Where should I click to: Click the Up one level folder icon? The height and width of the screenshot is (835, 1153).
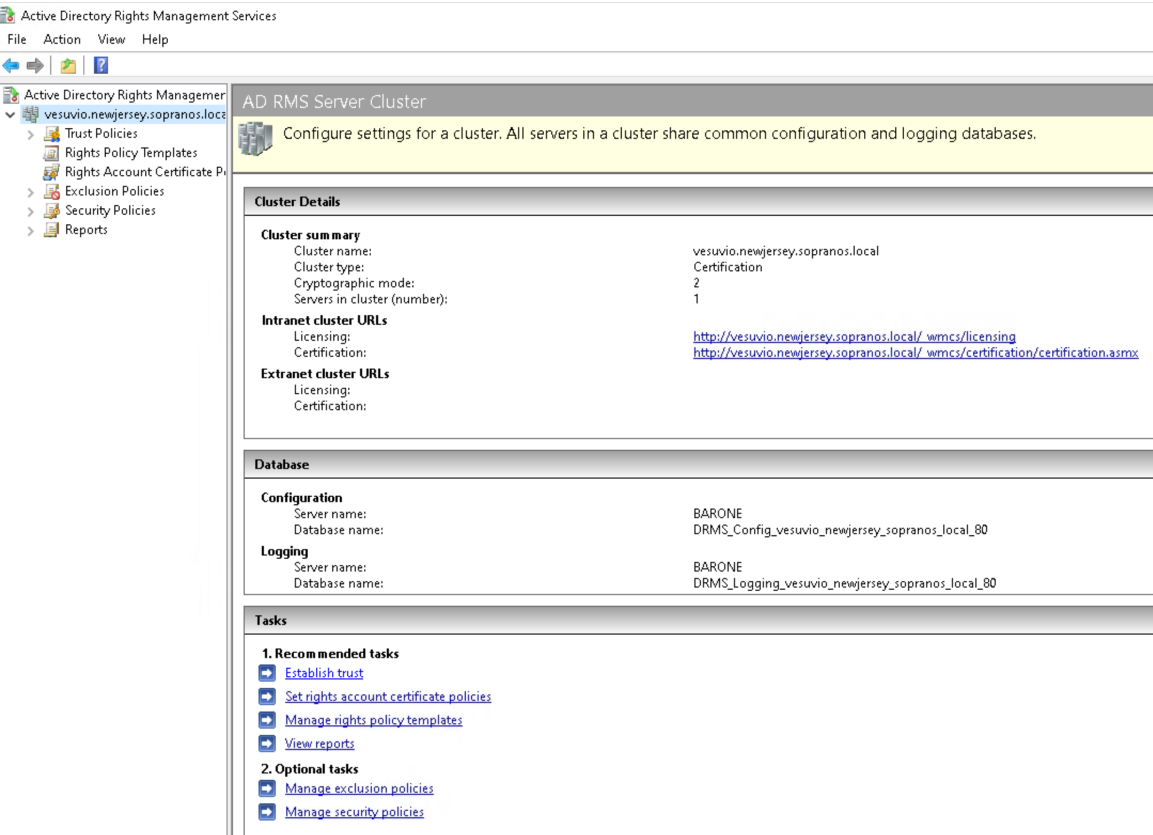click(68, 65)
